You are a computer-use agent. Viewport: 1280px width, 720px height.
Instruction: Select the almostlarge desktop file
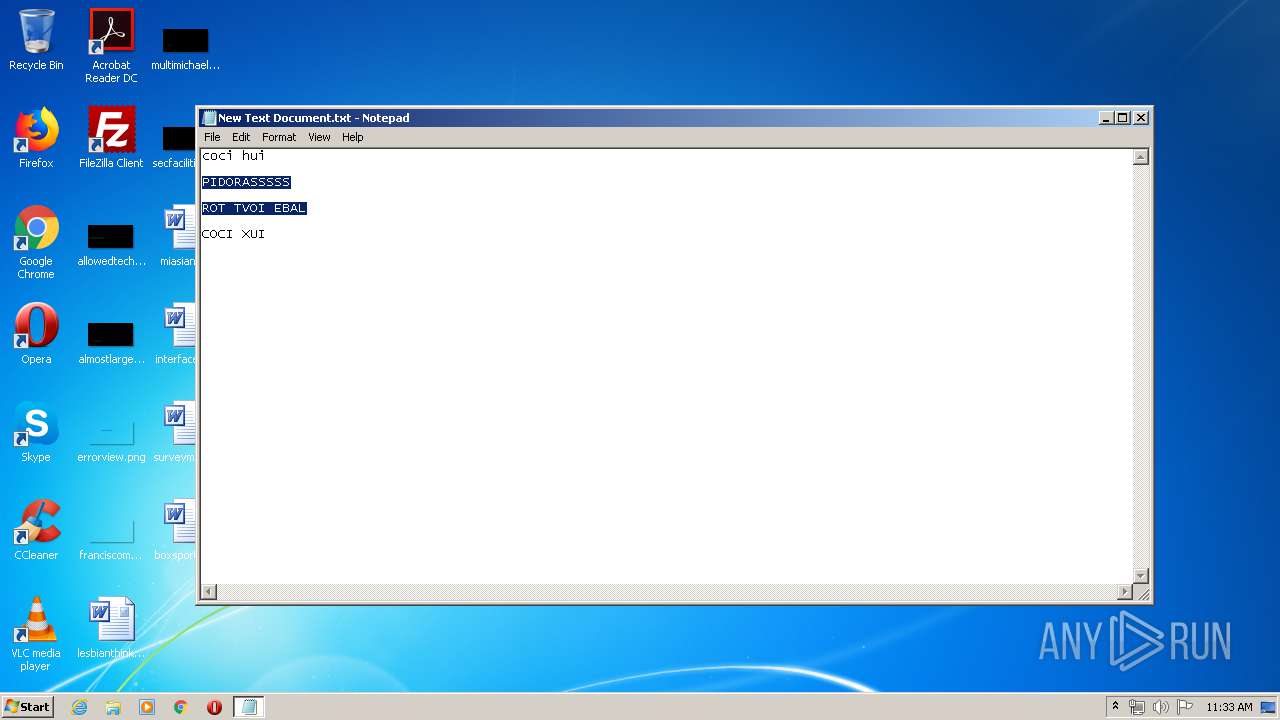pyautogui.click(x=111, y=341)
